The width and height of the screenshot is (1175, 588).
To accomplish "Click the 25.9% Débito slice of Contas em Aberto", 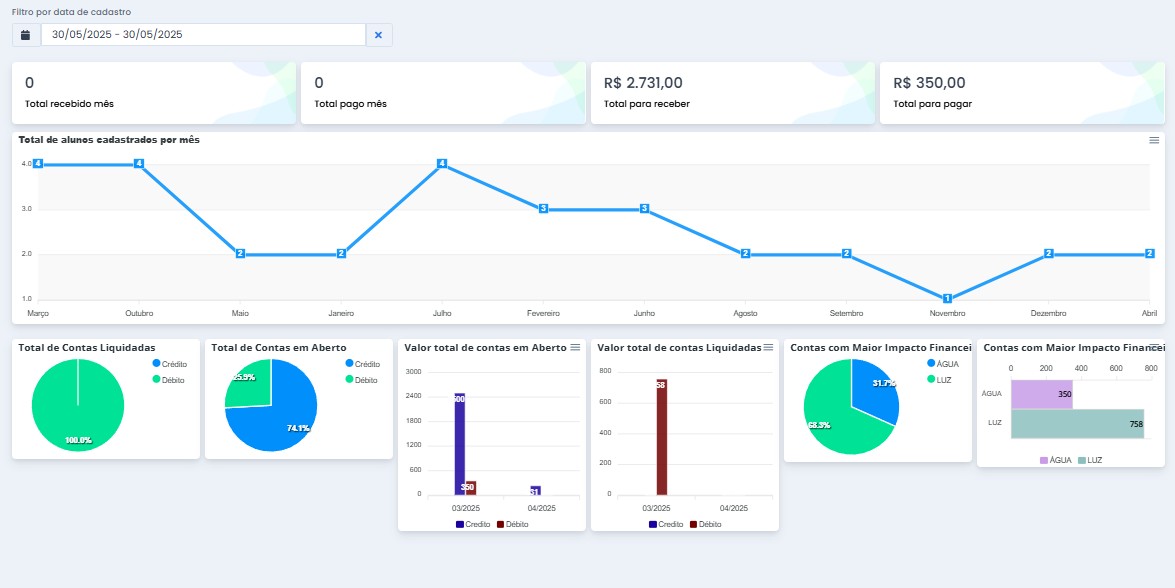I will (x=251, y=386).
